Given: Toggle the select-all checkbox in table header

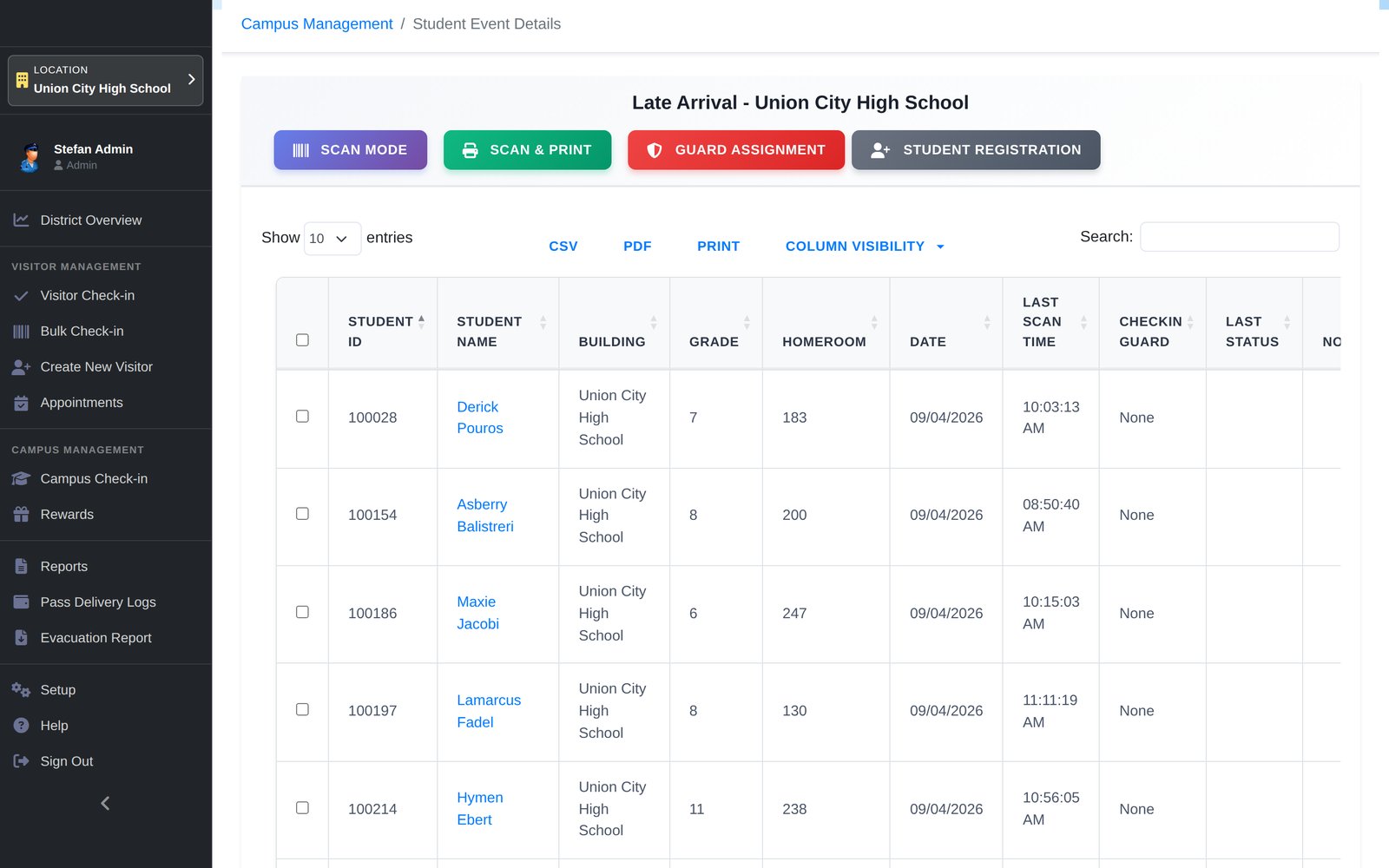Looking at the screenshot, I should pos(302,340).
